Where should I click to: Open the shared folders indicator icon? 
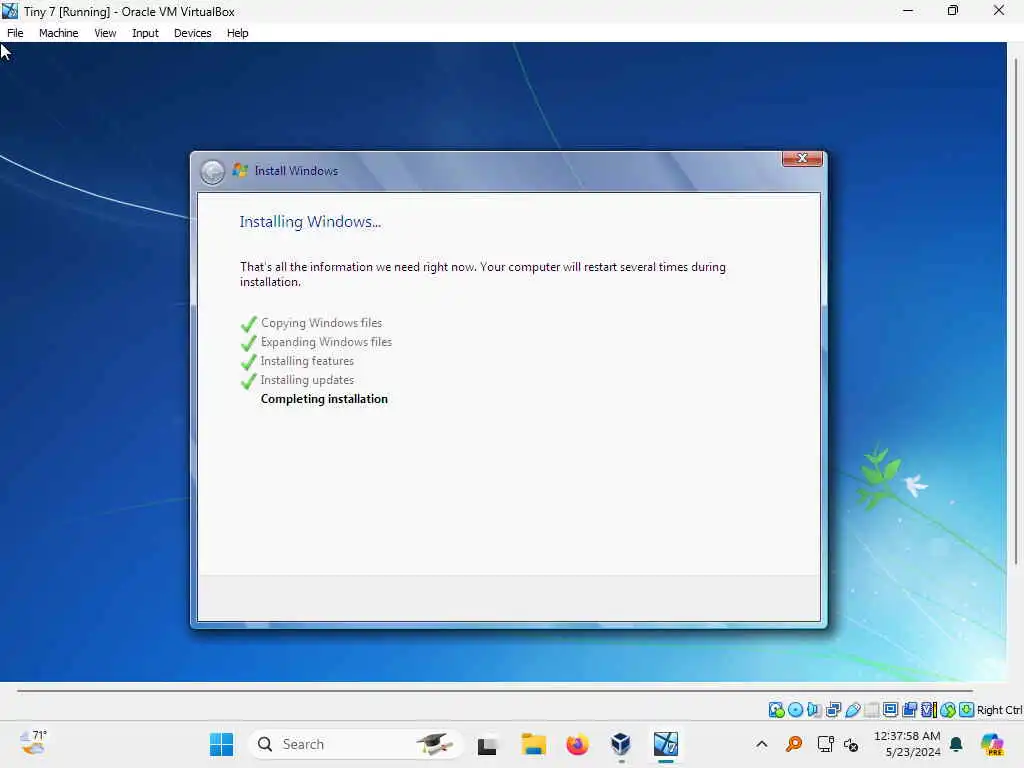point(871,710)
